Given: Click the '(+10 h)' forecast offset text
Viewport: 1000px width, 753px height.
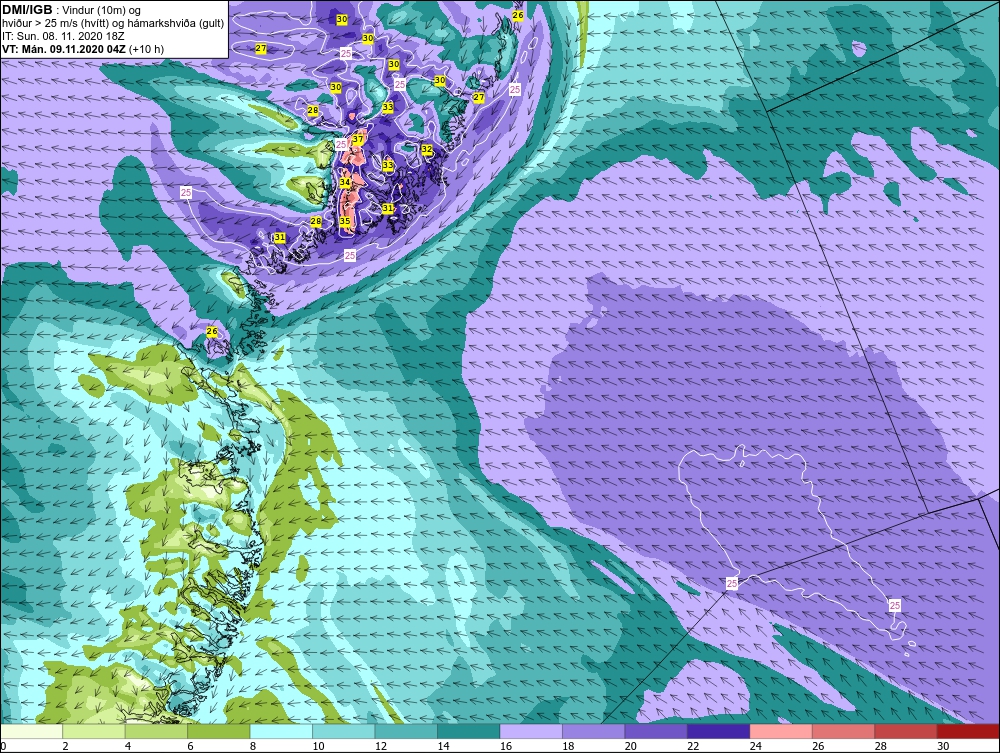Looking at the screenshot, I should tap(146, 50).
